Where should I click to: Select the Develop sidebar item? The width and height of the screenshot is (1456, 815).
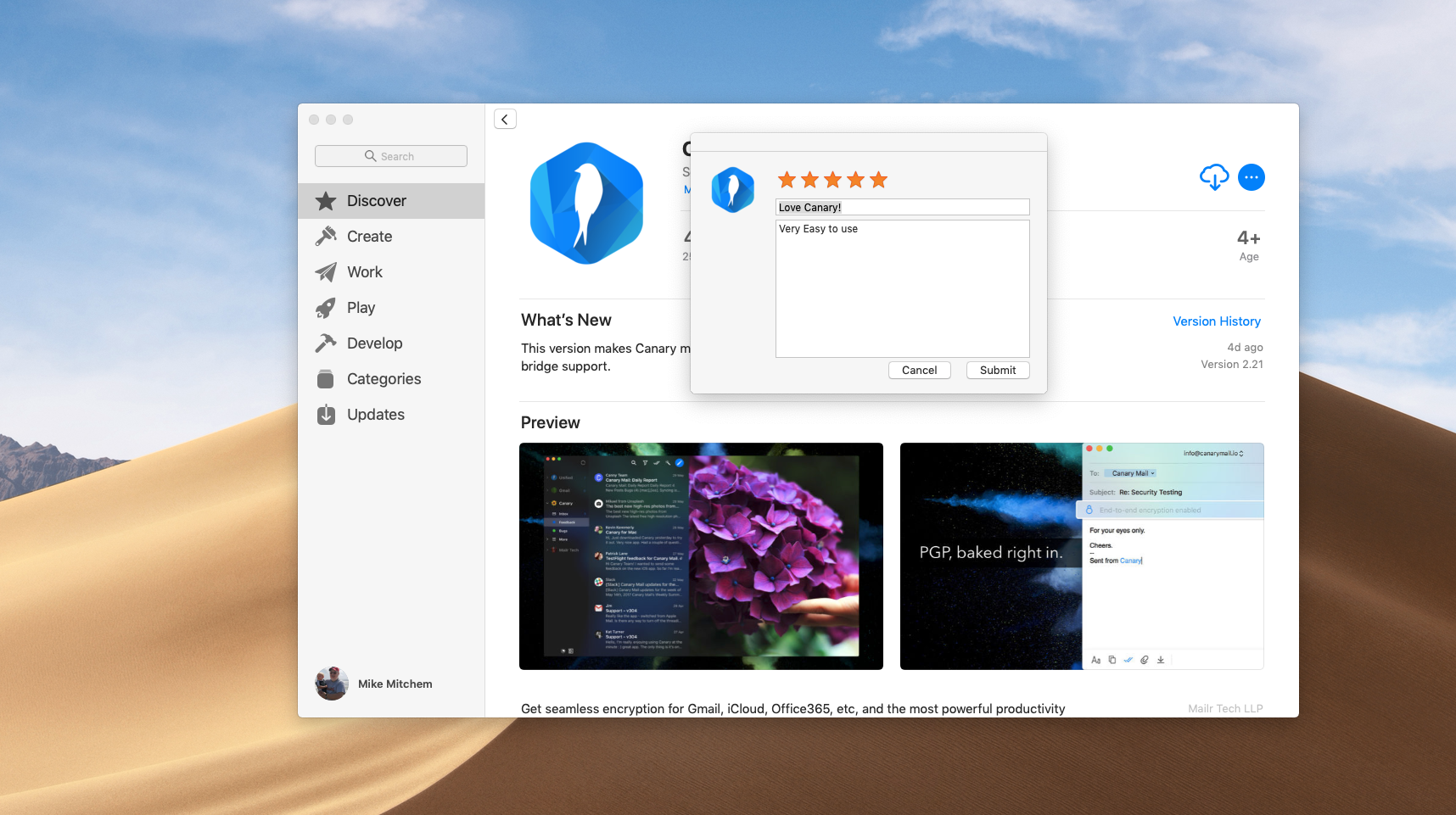coord(391,343)
